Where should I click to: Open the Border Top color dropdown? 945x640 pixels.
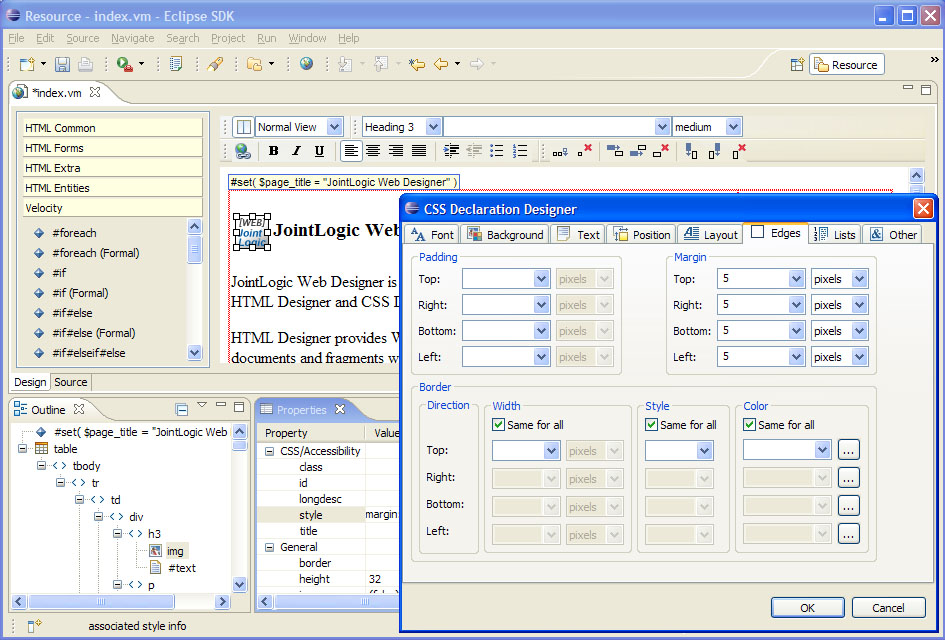pyautogui.click(x=822, y=450)
